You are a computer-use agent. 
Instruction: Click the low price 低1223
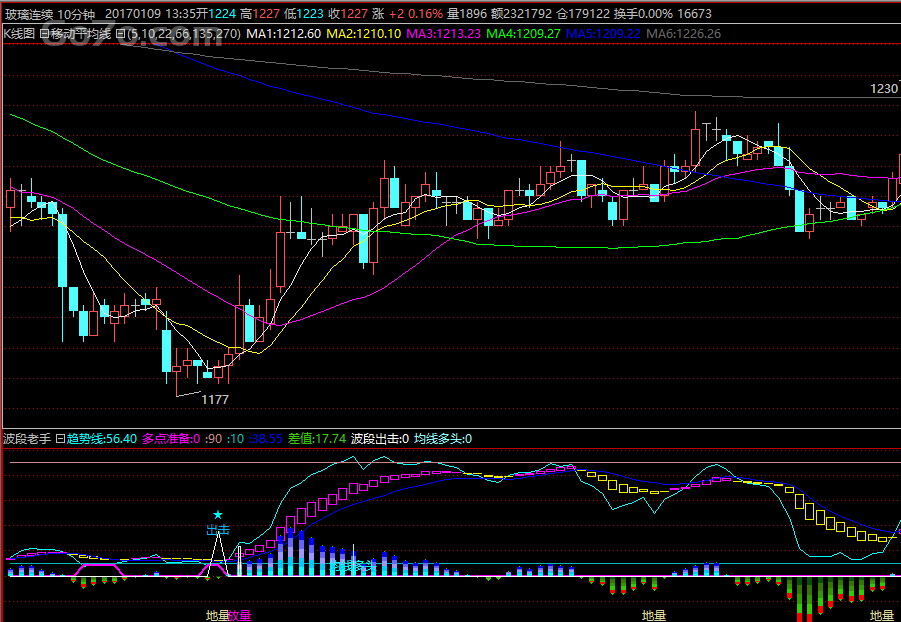pyautogui.click(x=305, y=13)
